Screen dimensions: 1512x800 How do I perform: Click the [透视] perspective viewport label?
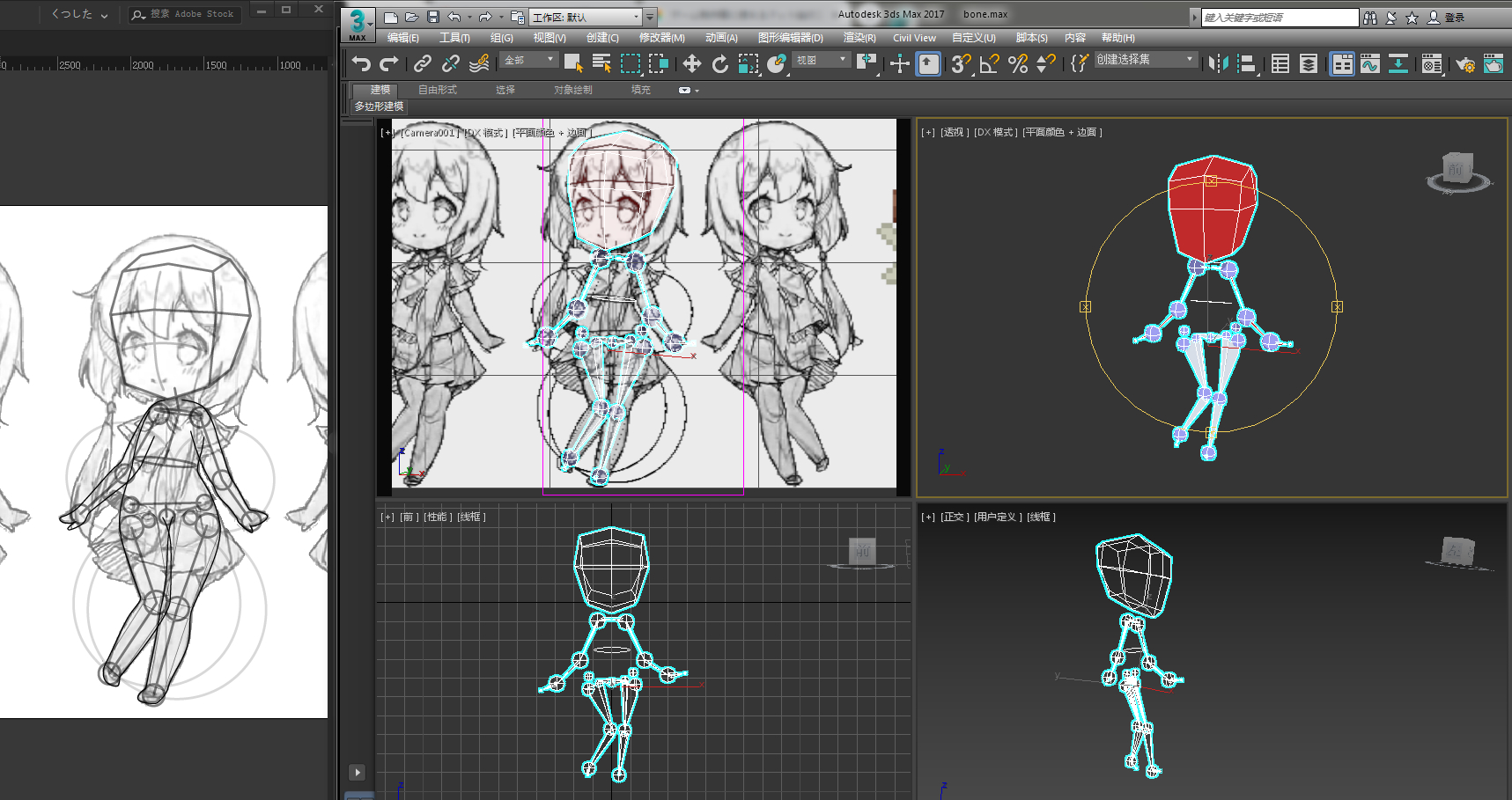955,132
